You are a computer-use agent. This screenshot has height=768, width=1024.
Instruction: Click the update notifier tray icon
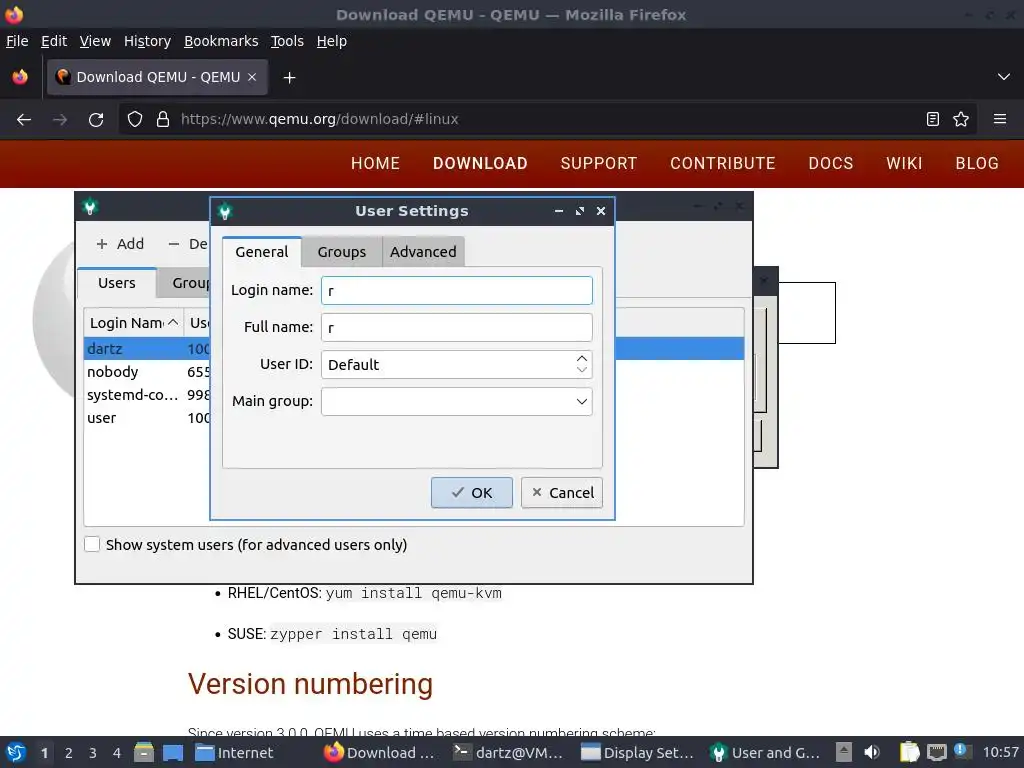(961, 750)
